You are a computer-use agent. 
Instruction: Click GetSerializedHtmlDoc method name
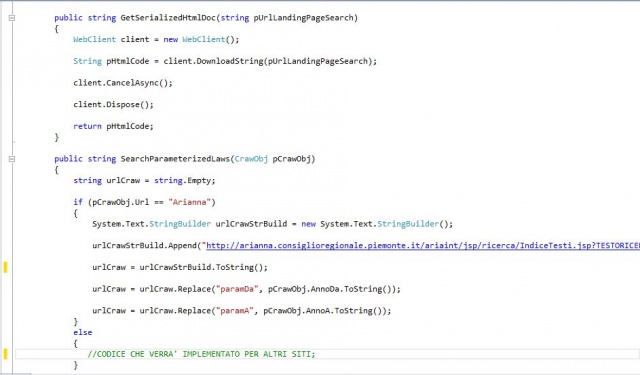coord(168,18)
